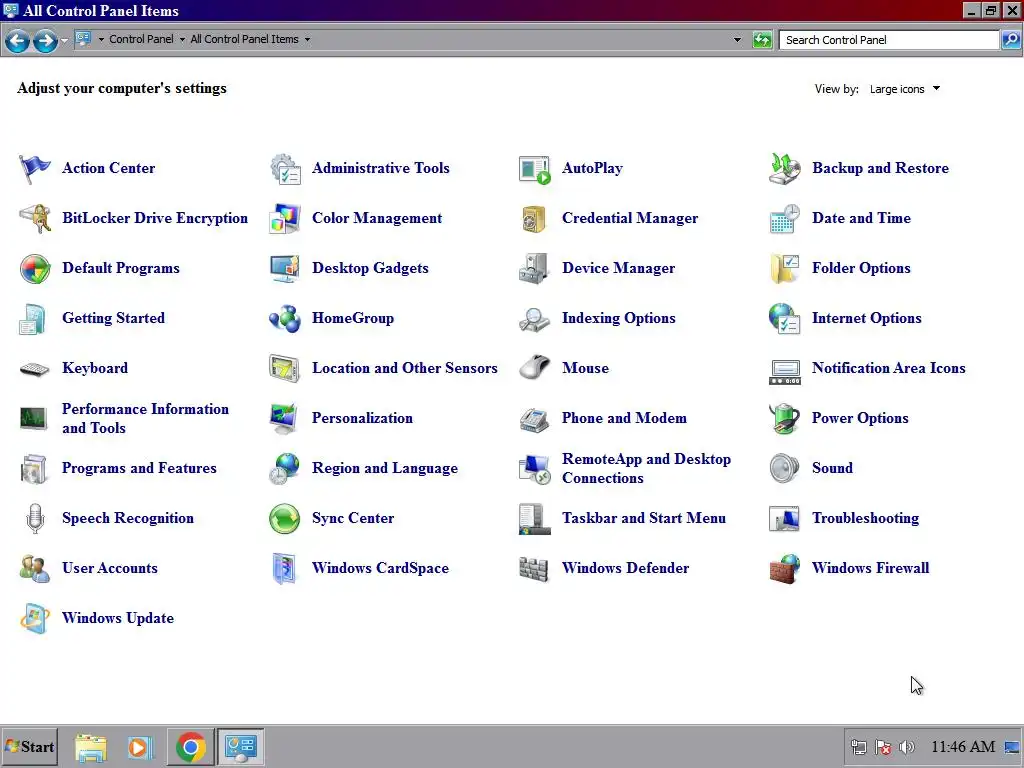The width and height of the screenshot is (1024, 768).
Task: Open the recent pages dropdown next to Forward
Action: (x=64, y=40)
